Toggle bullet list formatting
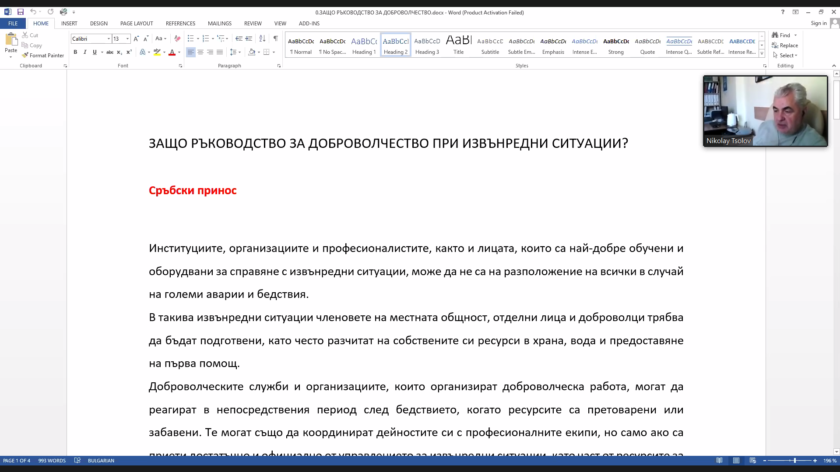 191,39
